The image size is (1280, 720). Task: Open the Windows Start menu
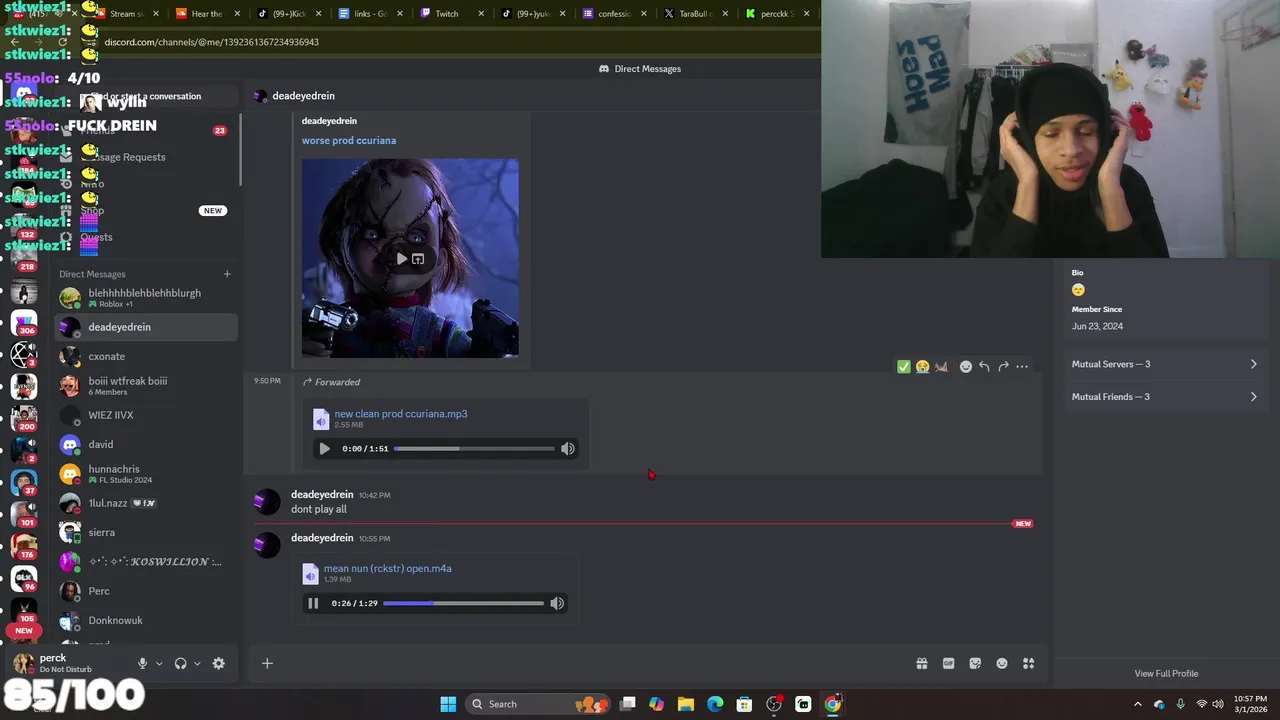(448, 704)
